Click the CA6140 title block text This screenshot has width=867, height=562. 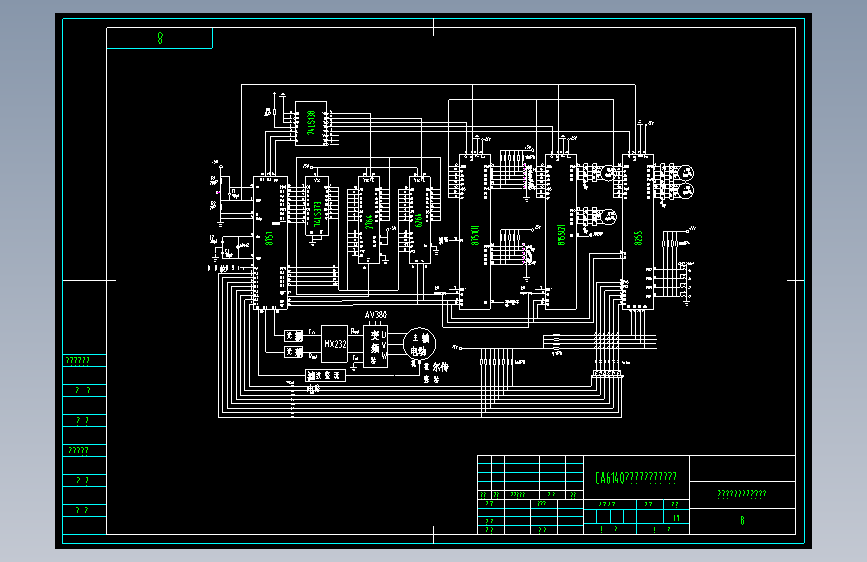coord(636,477)
